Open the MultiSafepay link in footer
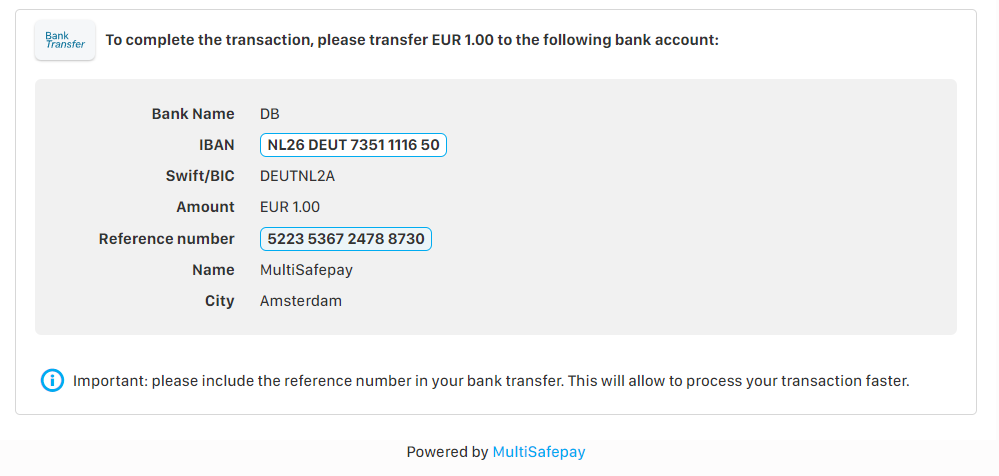The width and height of the screenshot is (999, 476). [538, 452]
